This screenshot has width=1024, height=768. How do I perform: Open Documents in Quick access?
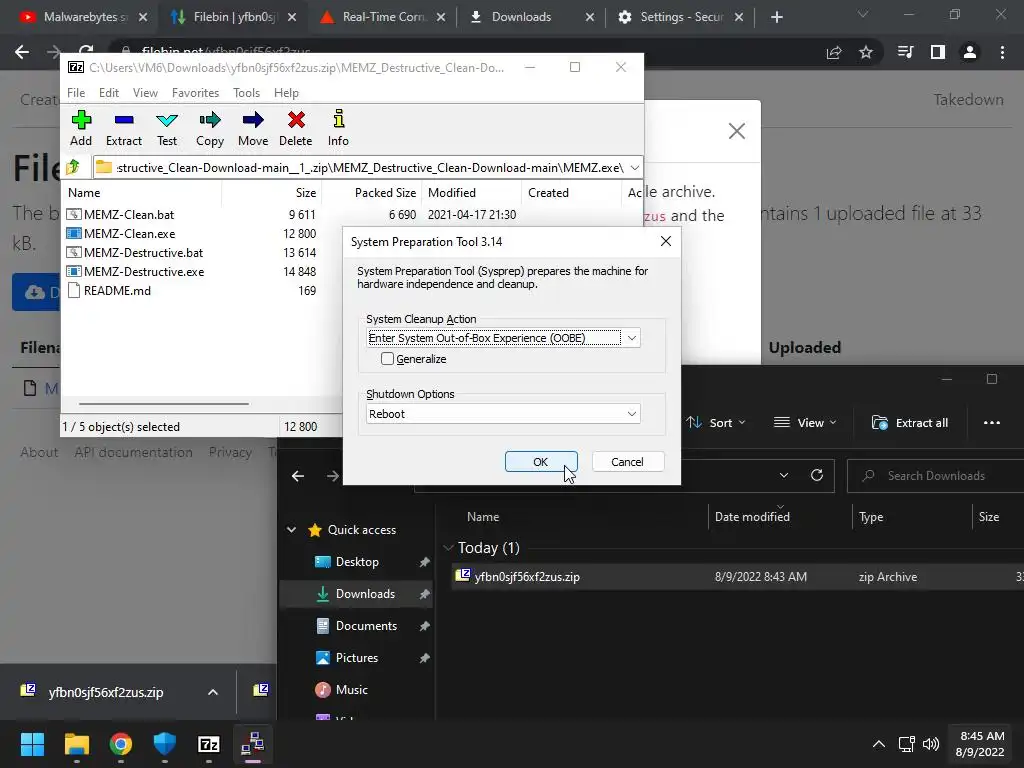[366, 626]
